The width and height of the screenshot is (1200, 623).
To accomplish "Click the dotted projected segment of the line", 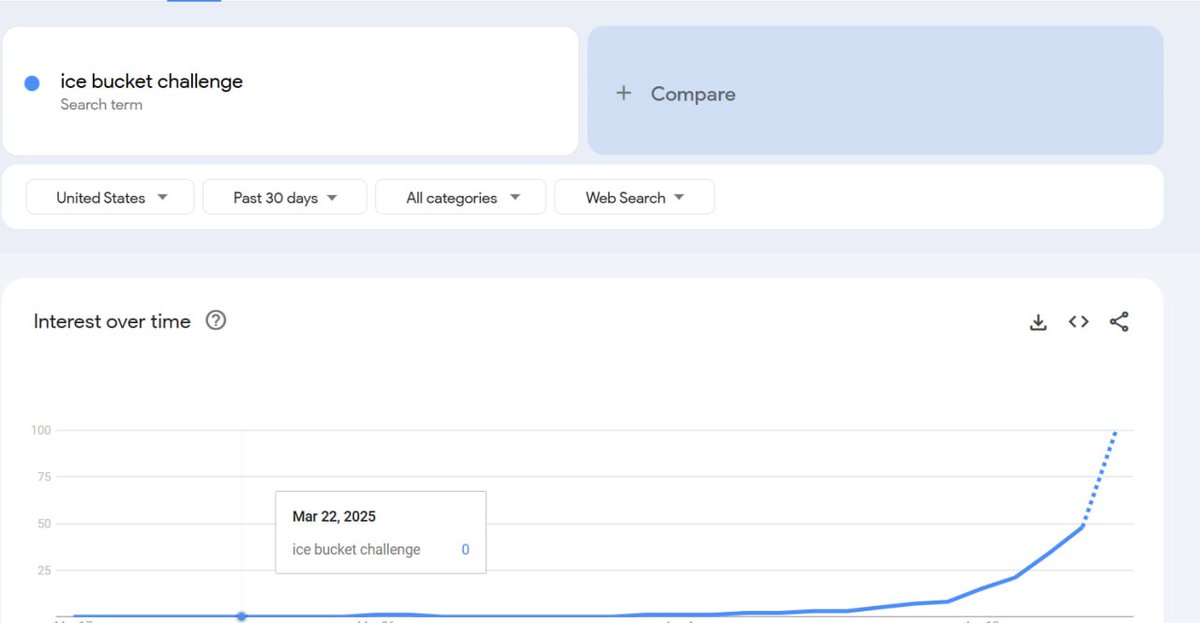I will 1100,478.
